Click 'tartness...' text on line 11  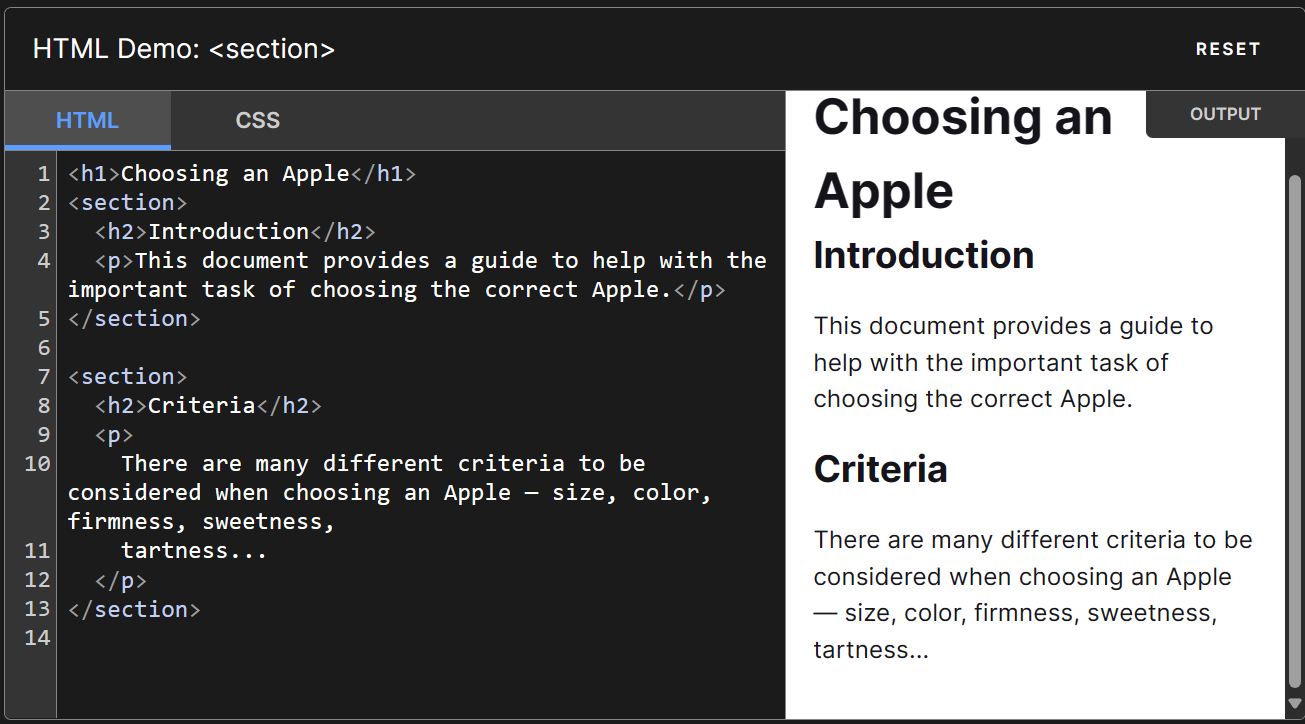tap(194, 551)
